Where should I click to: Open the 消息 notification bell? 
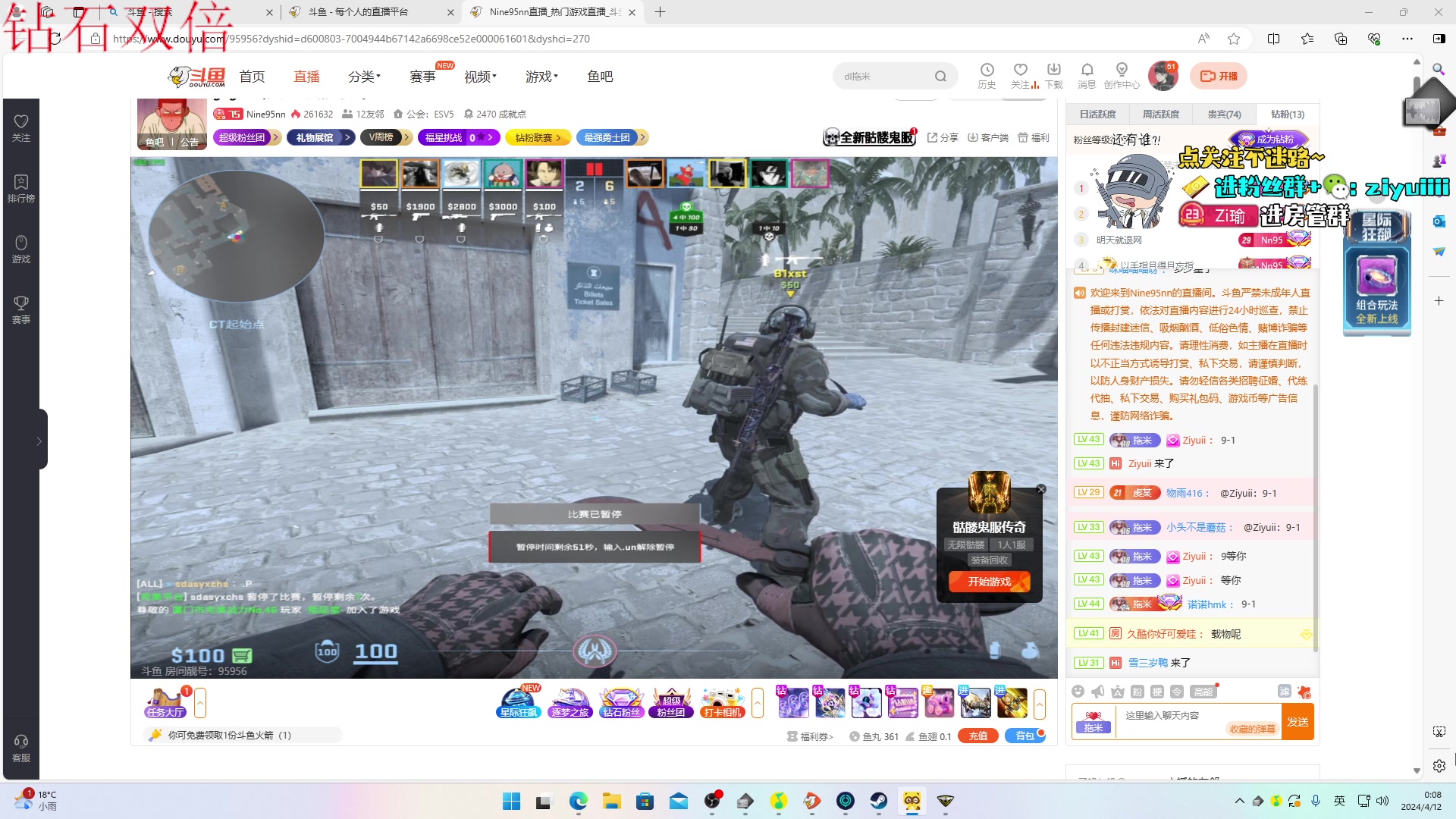tap(1087, 76)
